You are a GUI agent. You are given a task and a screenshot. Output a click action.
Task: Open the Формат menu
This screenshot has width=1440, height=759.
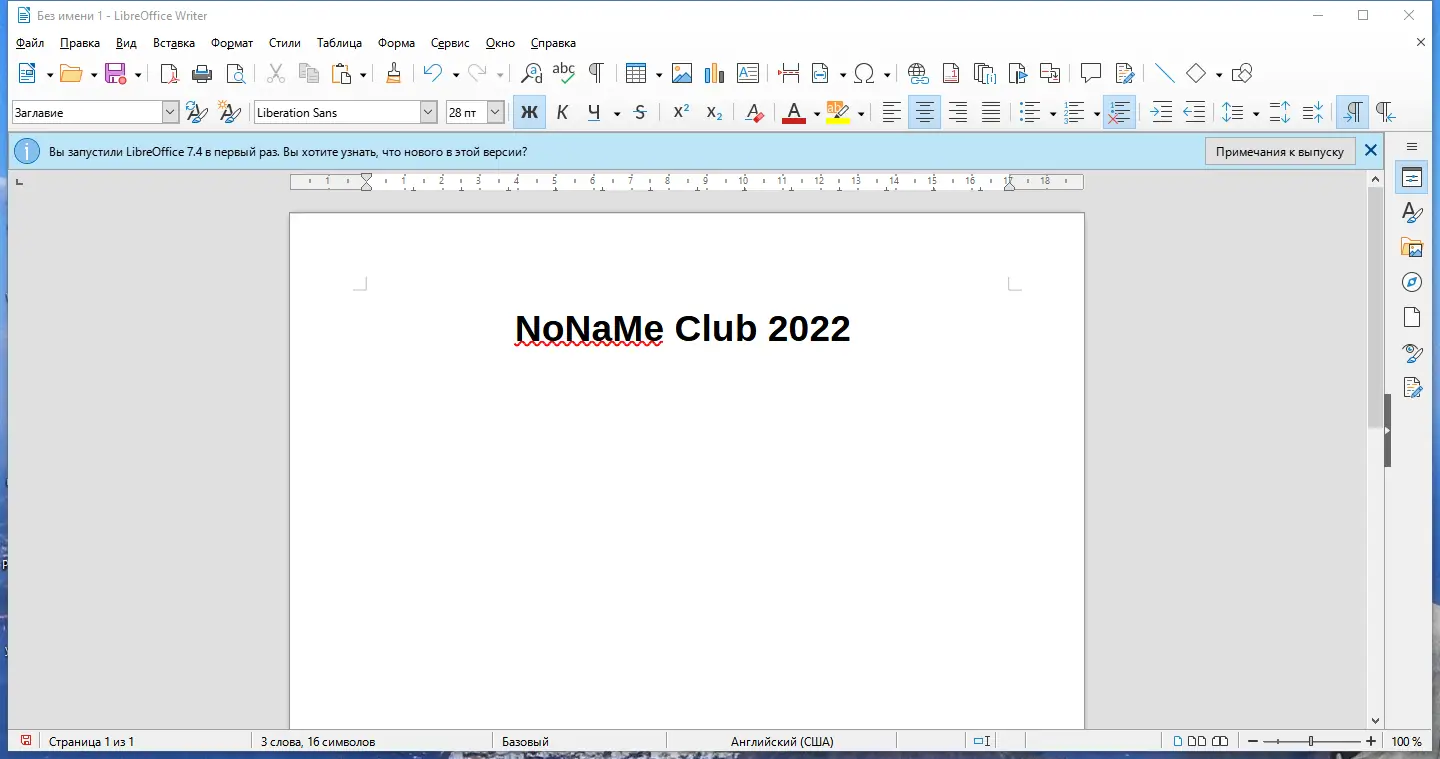click(231, 43)
